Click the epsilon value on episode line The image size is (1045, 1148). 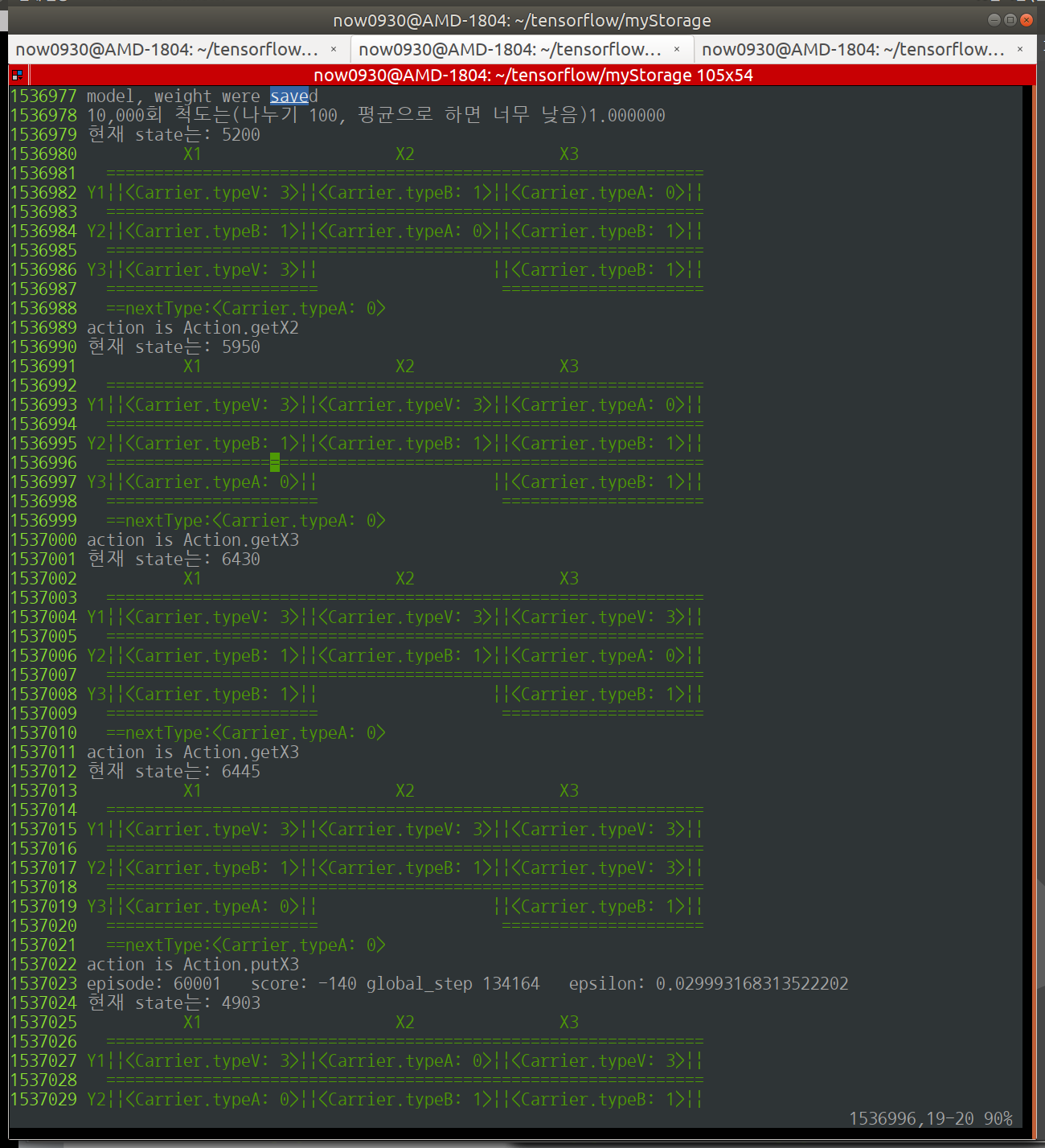tap(752, 984)
